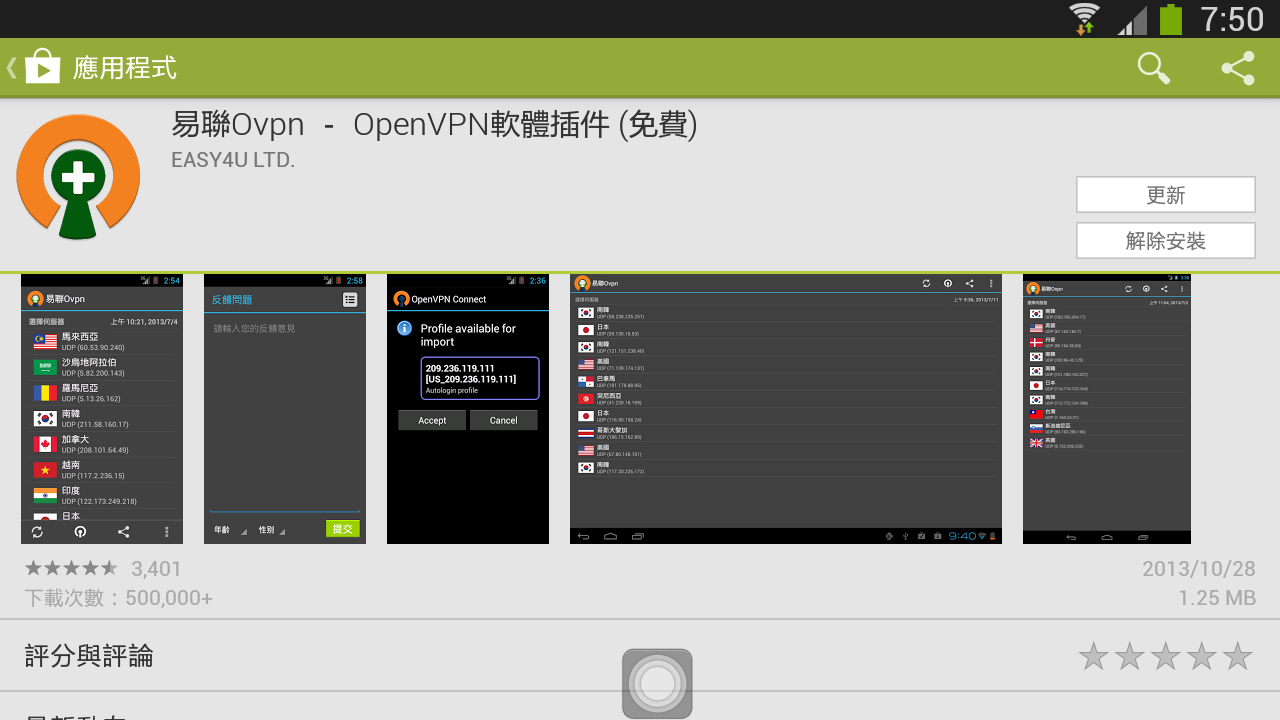Open the OpenVPN Connect import screenshot

467,408
